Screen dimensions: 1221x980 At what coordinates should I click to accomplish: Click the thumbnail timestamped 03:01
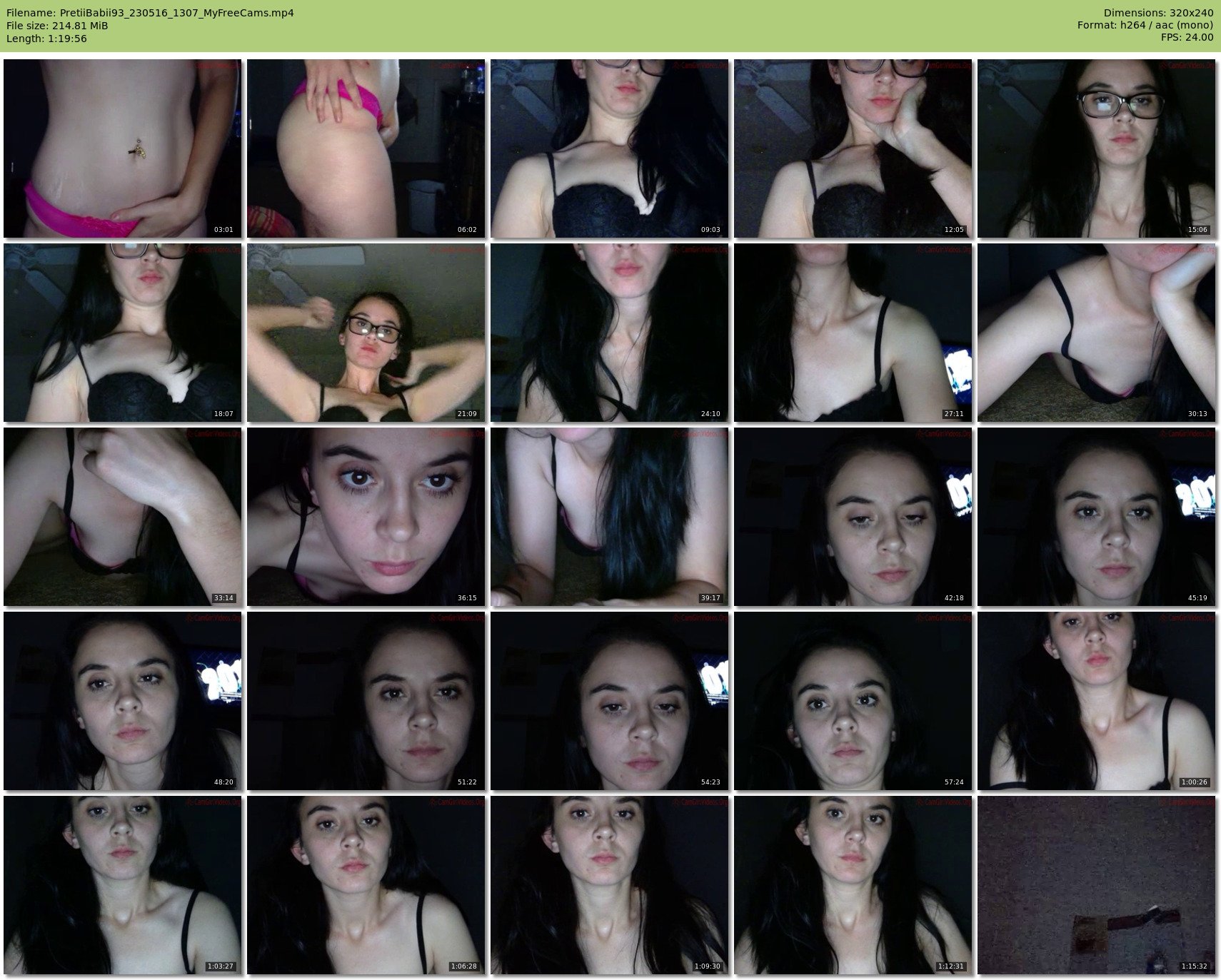coord(122,148)
